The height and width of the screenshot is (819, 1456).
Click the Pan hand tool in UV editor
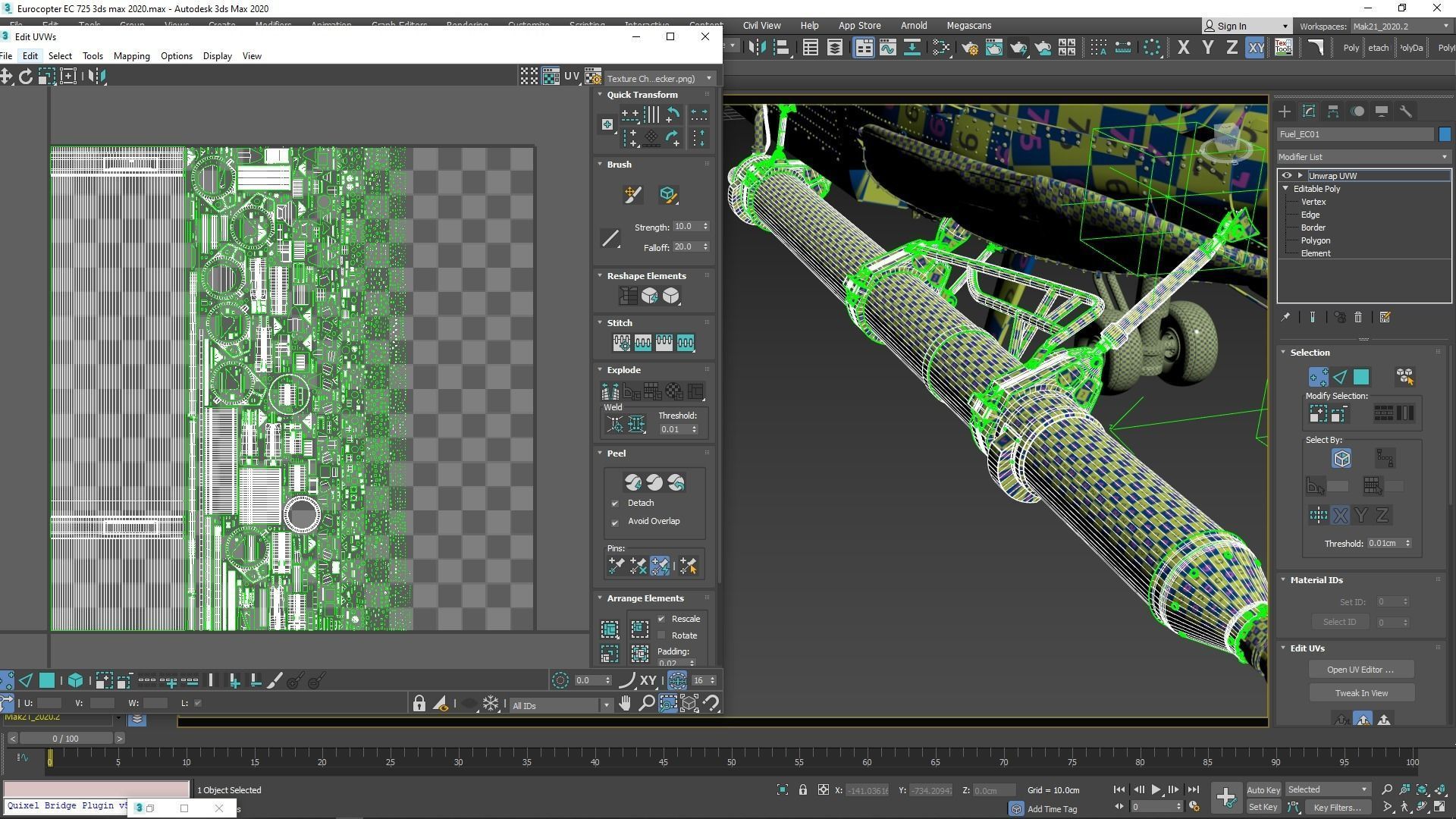tap(624, 704)
